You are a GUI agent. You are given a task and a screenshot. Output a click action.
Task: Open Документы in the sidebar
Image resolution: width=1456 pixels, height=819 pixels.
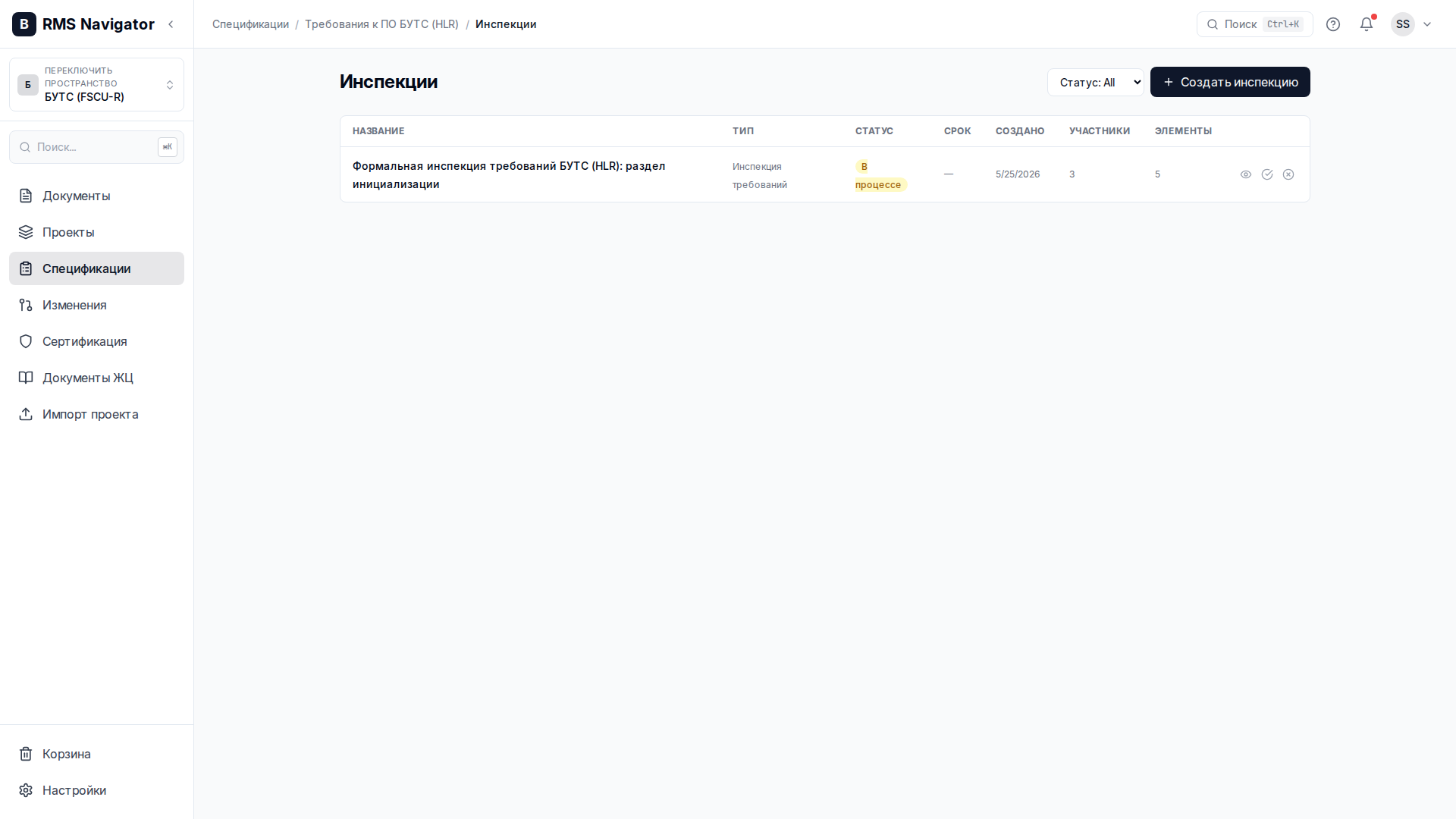coord(96,196)
